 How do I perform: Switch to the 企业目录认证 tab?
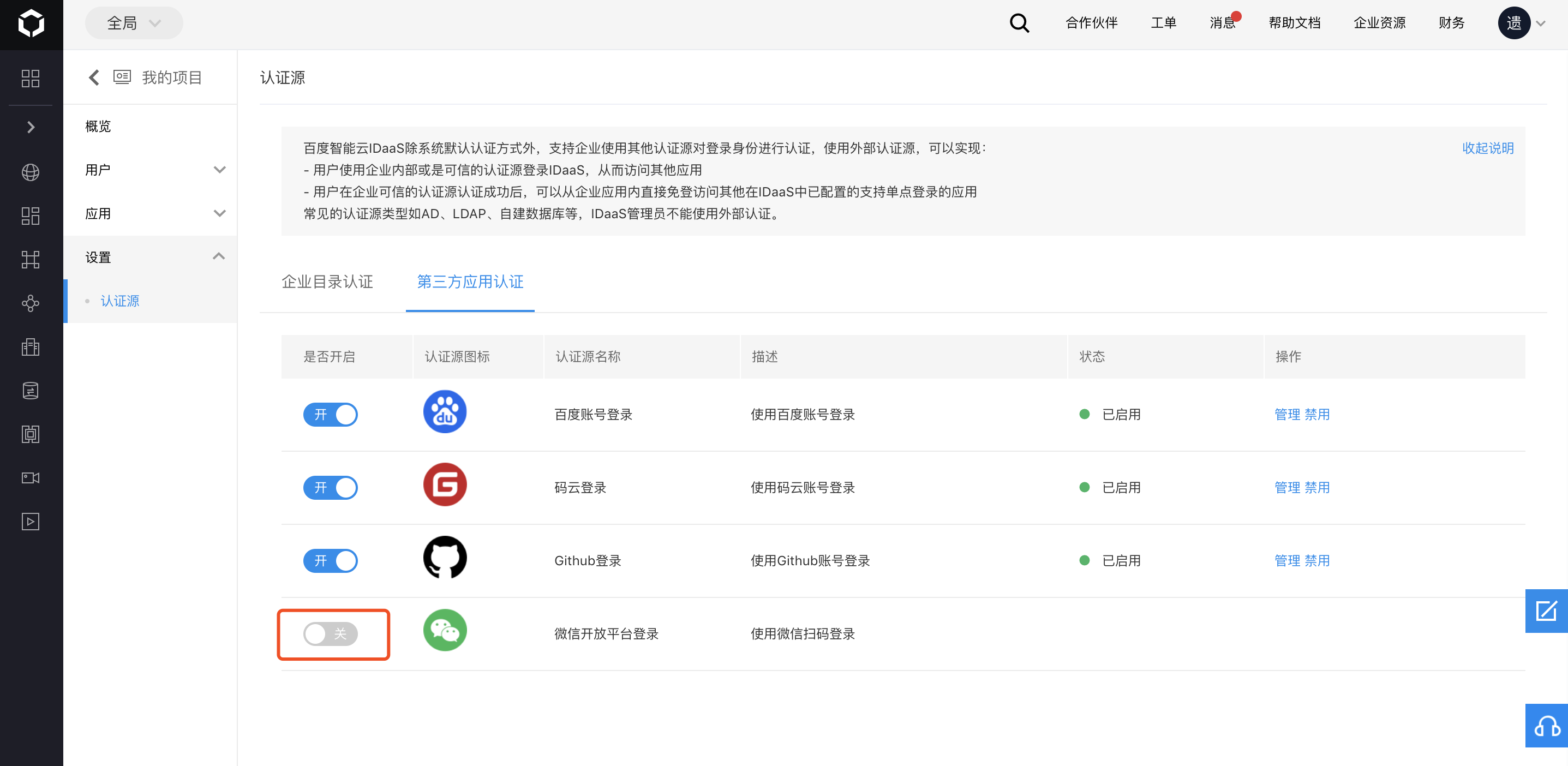pos(327,282)
